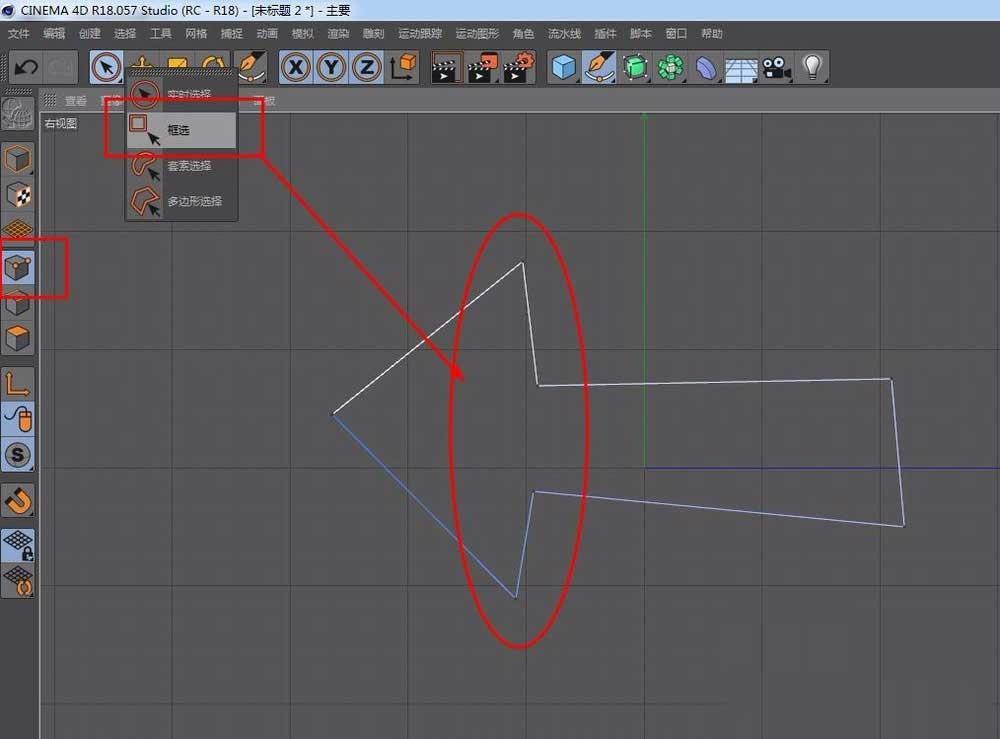1000x739 pixels.
Task: Toggle the Y axis lock
Action: click(x=330, y=67)
